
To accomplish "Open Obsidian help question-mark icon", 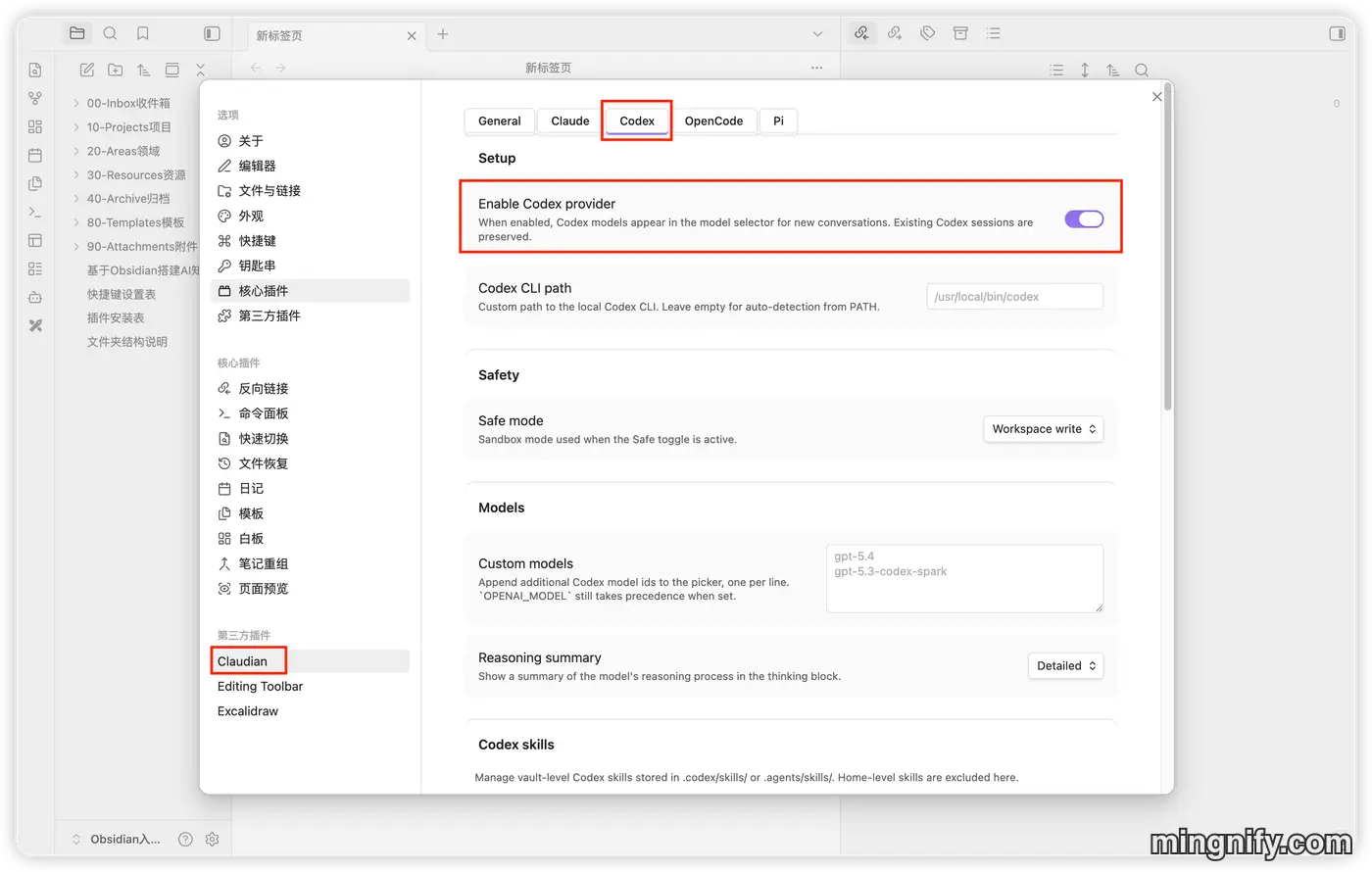I will (185, 840).
